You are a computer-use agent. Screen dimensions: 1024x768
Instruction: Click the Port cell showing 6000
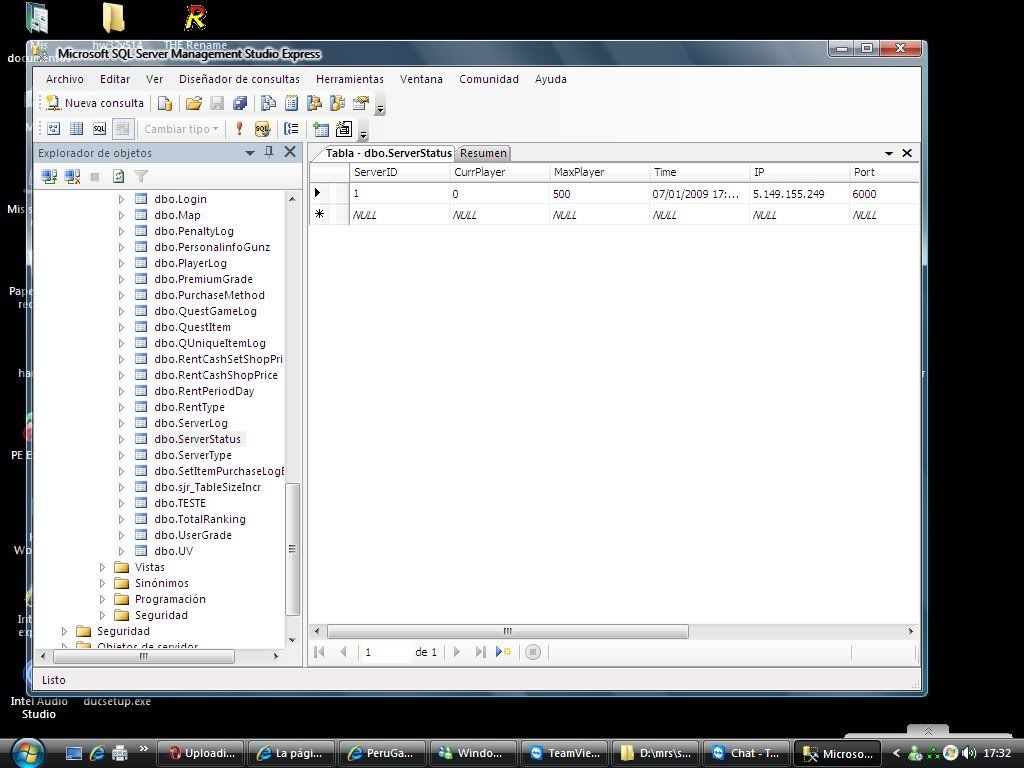pos(884,194)
